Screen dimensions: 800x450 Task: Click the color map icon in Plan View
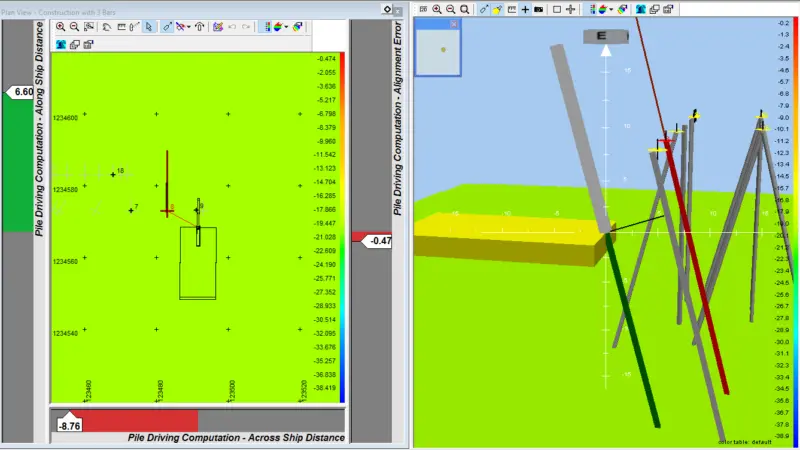[x=278, y=27]
